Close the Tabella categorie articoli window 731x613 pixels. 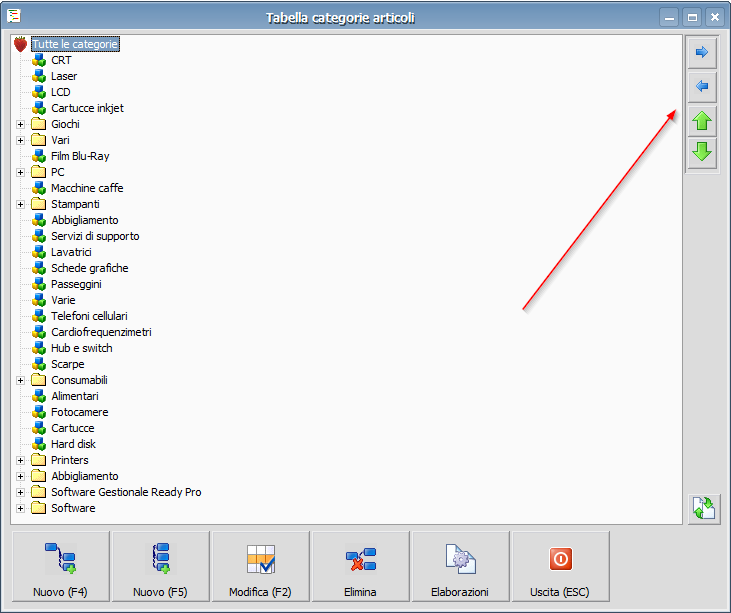pyautogui.click(x=715, y=18)
